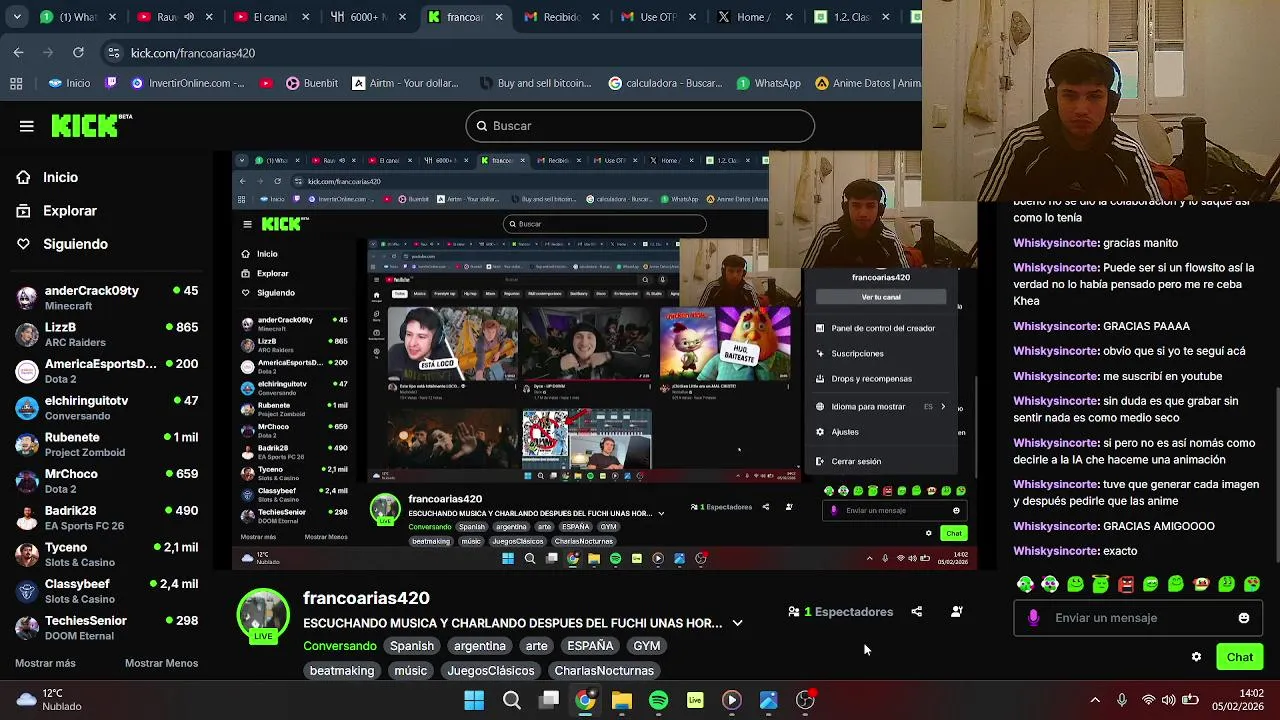This screenshot has width=1280, height=720.
Task: Click the Enviar un mensaje input
Action: pos(1138,618)
